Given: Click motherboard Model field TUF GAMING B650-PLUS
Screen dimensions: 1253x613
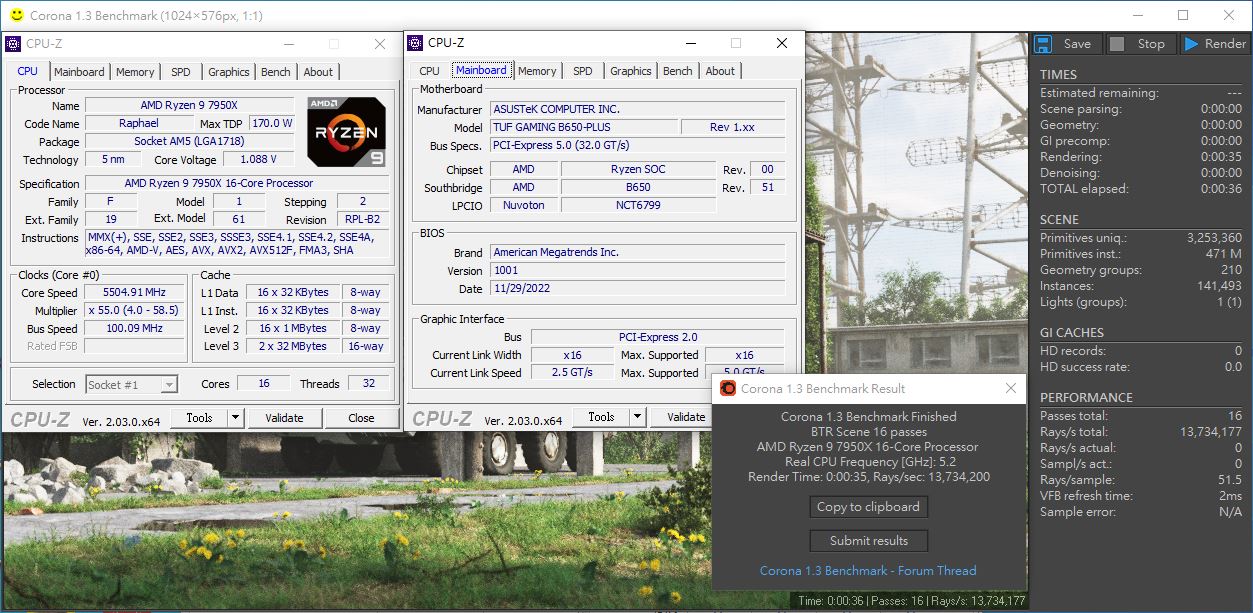Looking at the screenshot, I should coord(583,127).
